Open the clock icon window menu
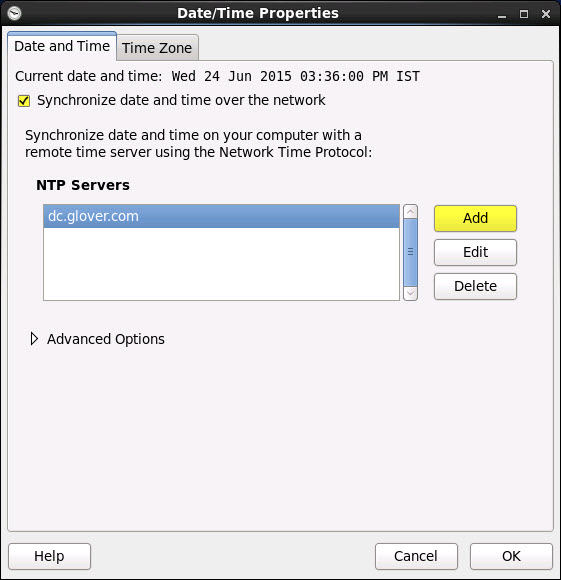The image size is (561, 580). tap(14, 14)
